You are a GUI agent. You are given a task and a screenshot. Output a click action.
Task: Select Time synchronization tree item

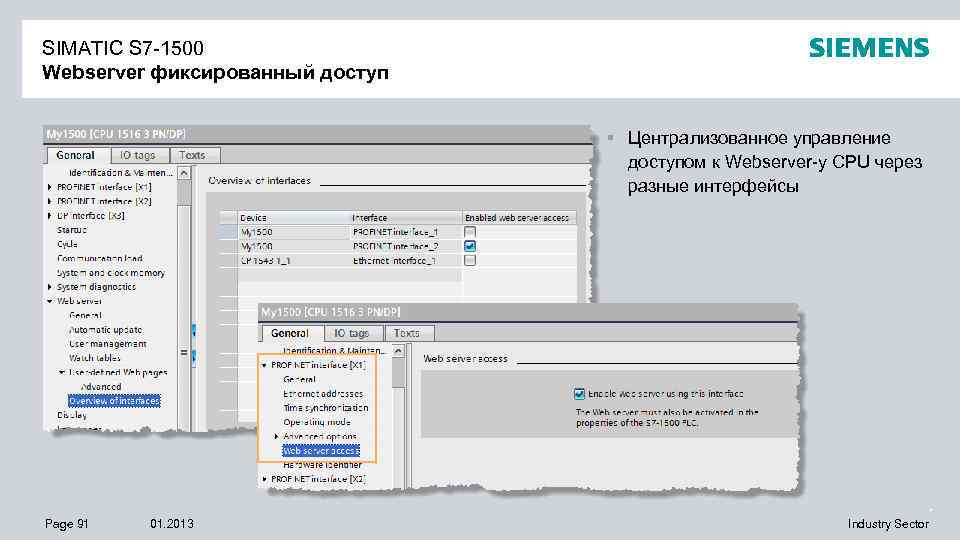pos(326,408)
